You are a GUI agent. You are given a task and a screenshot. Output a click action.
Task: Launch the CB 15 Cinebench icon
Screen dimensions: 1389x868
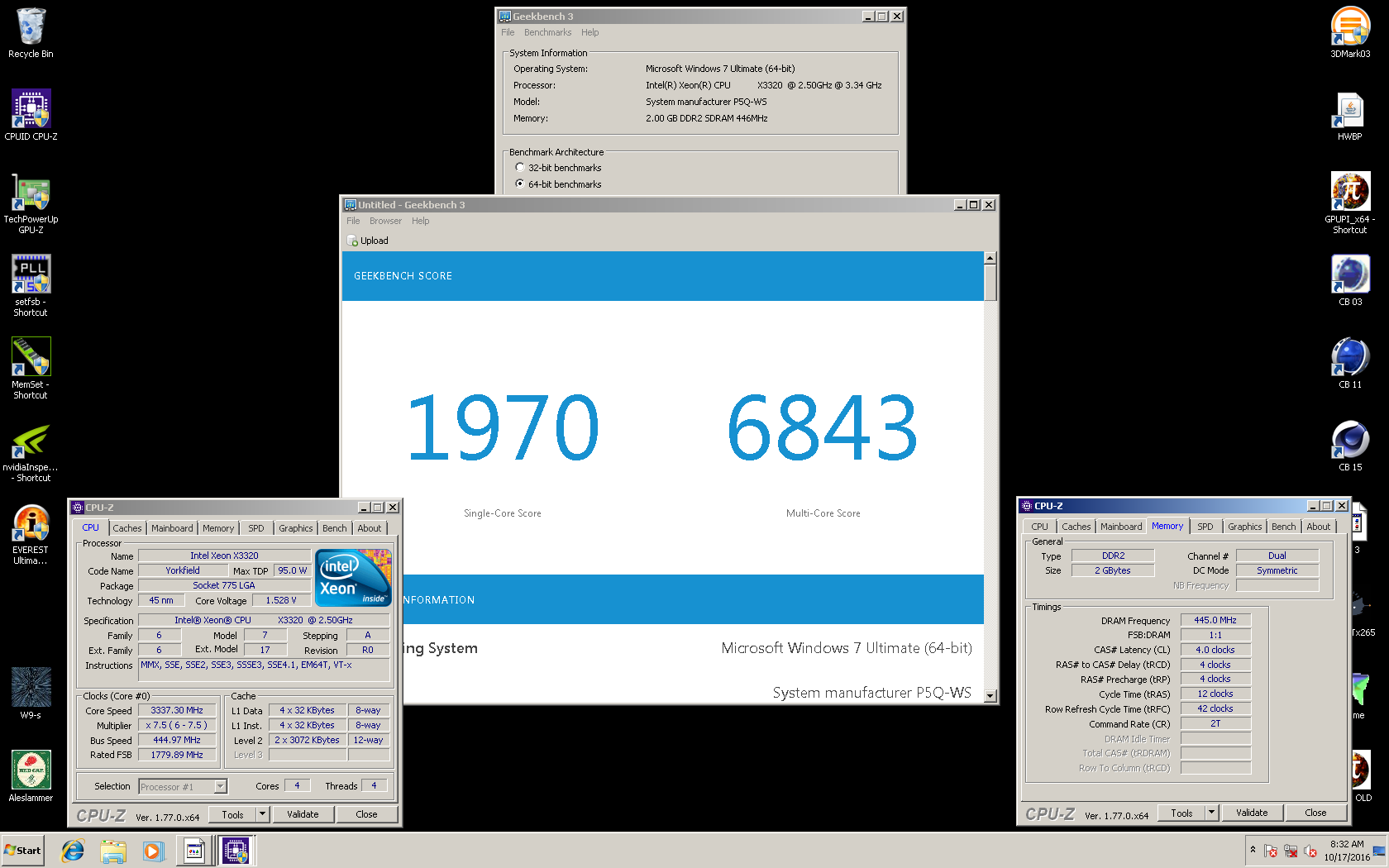[x=1350, y=446]
